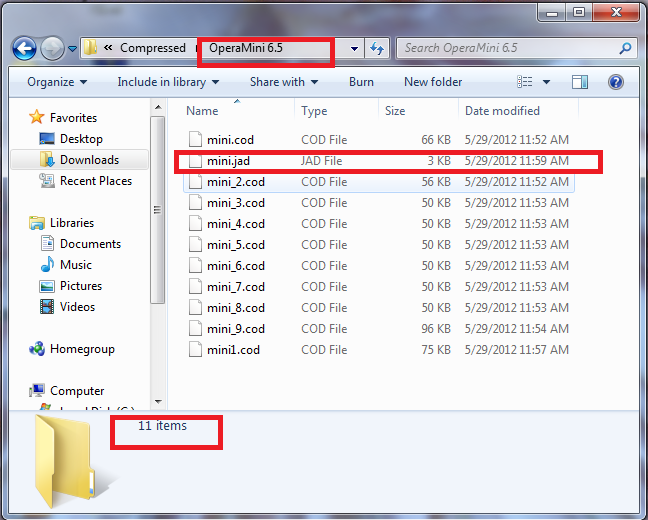The width and height of the screenshot is (648, 520).
Task: Select the mini_8.cod file
Action: [x=379, y=308]
